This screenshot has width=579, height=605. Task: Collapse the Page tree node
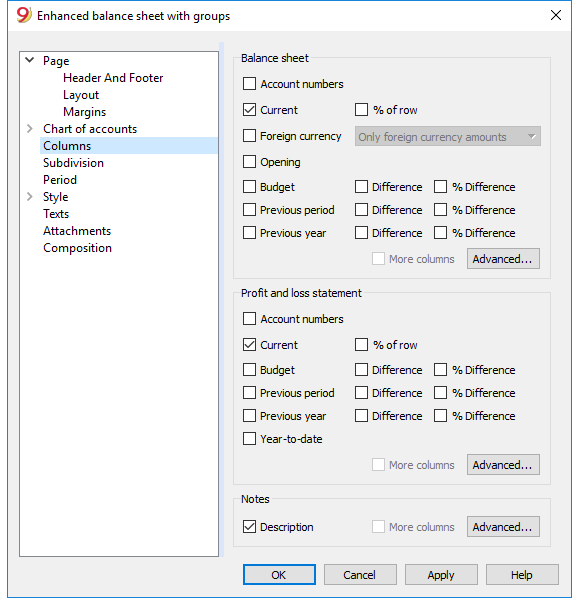(29, 60)
